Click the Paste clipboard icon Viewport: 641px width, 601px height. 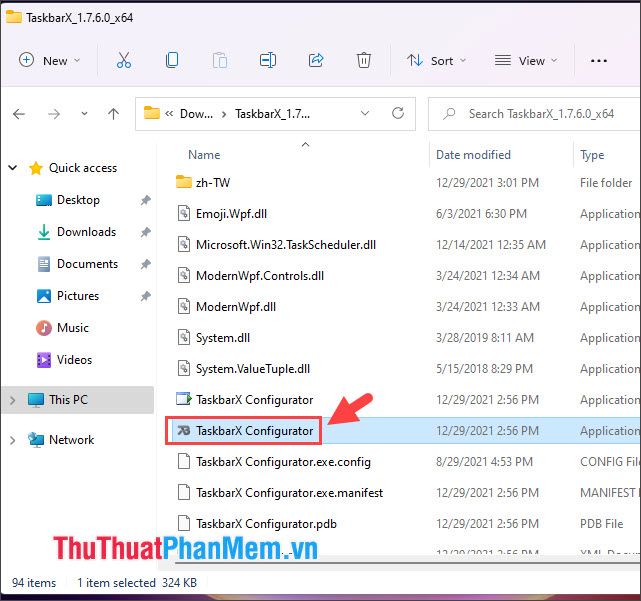[x=220, y=61]
